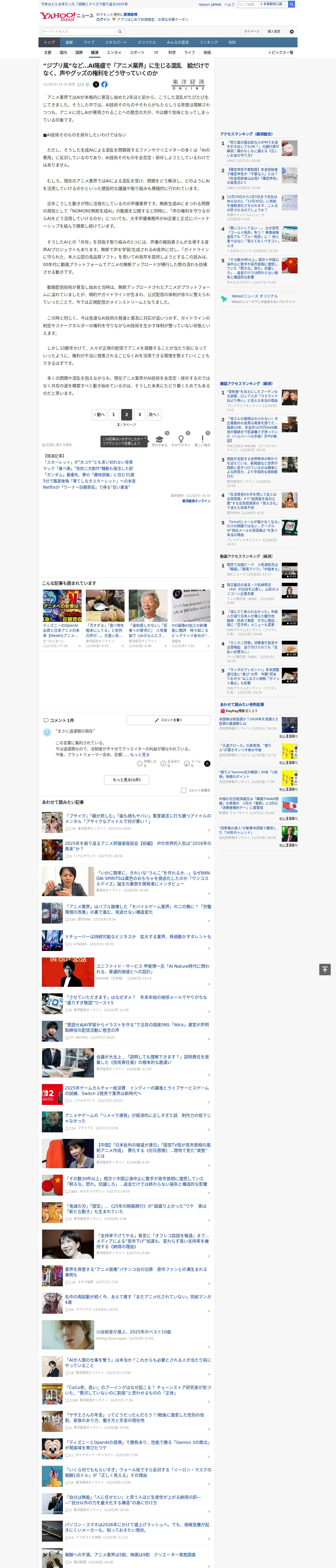The image size is (336, 1568).
Task: Expand comment with もっと見る link
Action: coord(140,755)
